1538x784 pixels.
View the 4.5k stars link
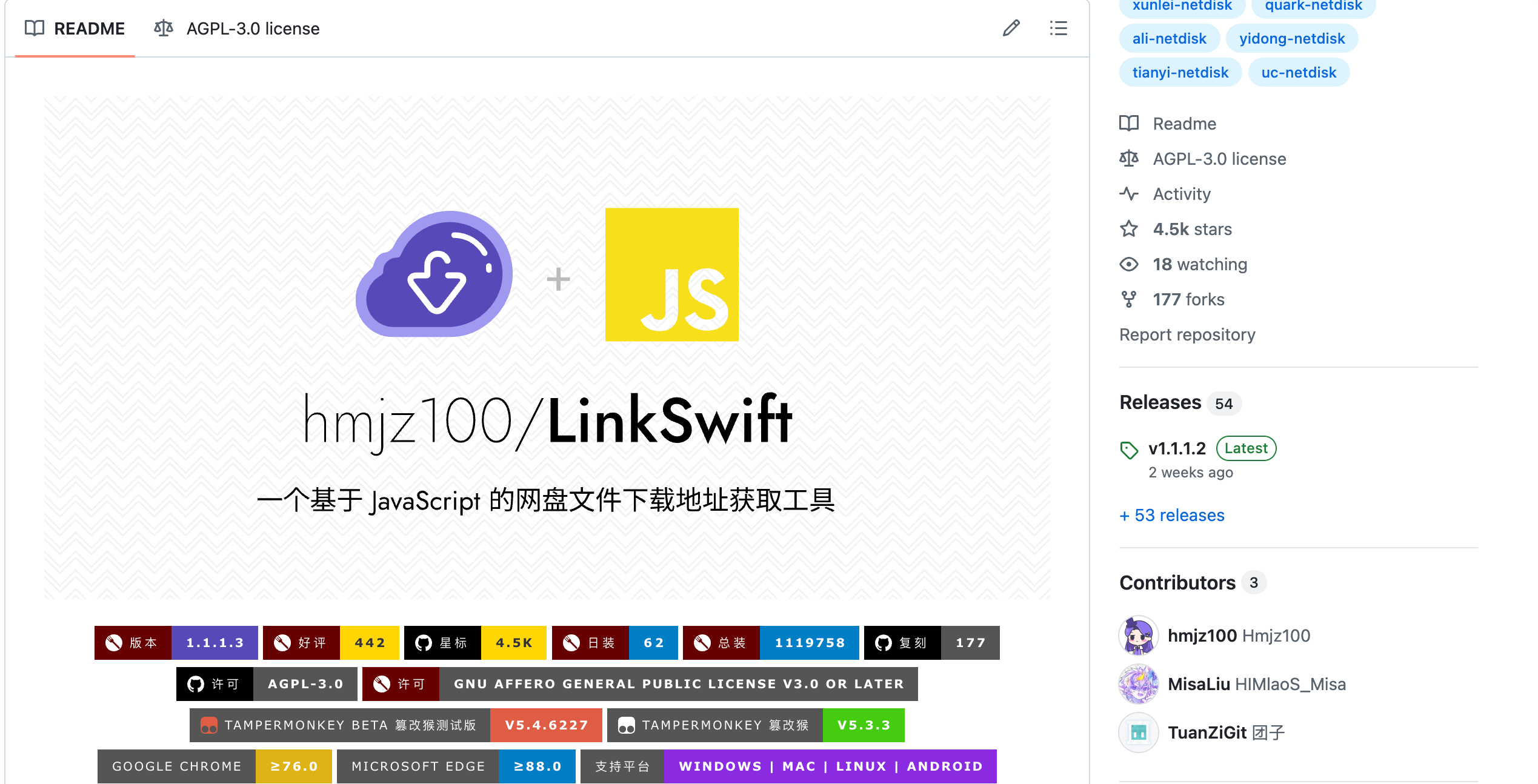[x=1192, y=229]
